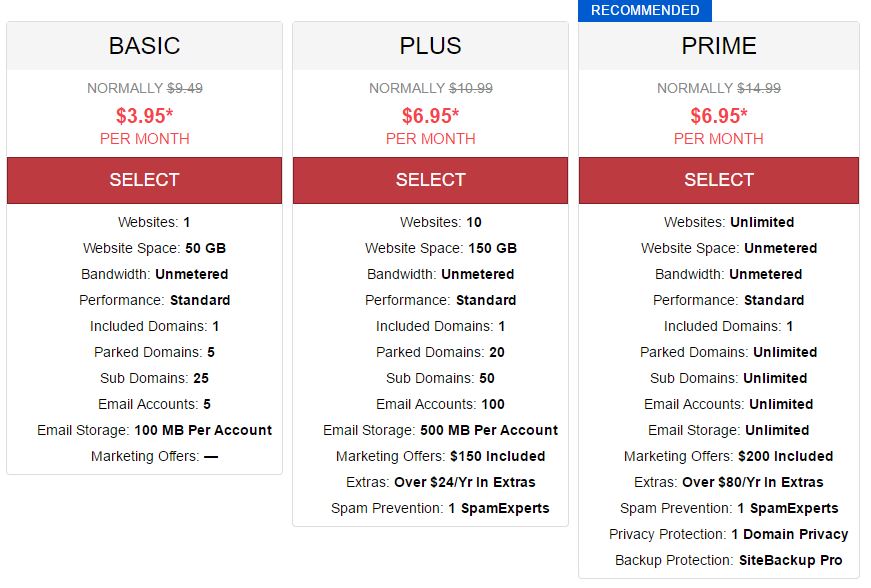Click the RECOMMENDED badge above Prime
This screenshot has height=588, width=871.
pos(645,11)
